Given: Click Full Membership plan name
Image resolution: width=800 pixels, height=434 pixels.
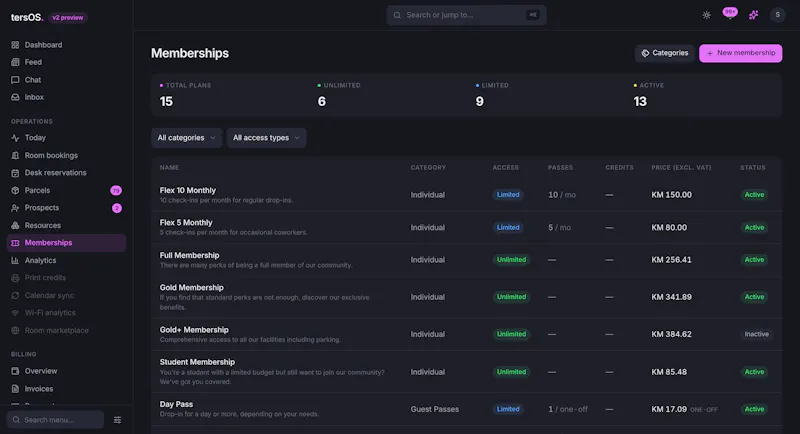Looking at the screenshot, I should point(189,255).
